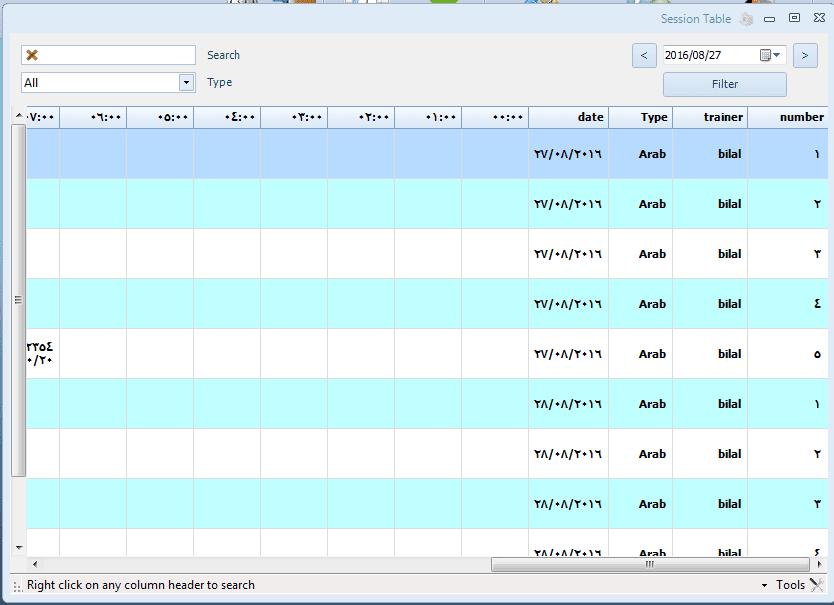Clear search with the orange X icon
Screen dimensions: 834x605
coord(32,56)
